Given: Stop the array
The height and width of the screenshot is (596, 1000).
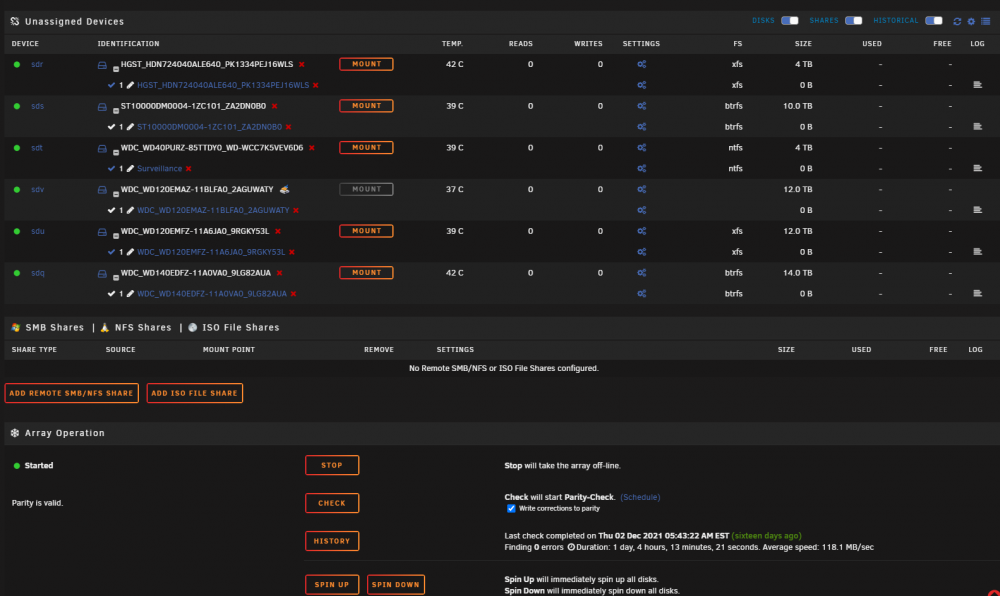Looking at the screenshot, I should pos(332,465).
